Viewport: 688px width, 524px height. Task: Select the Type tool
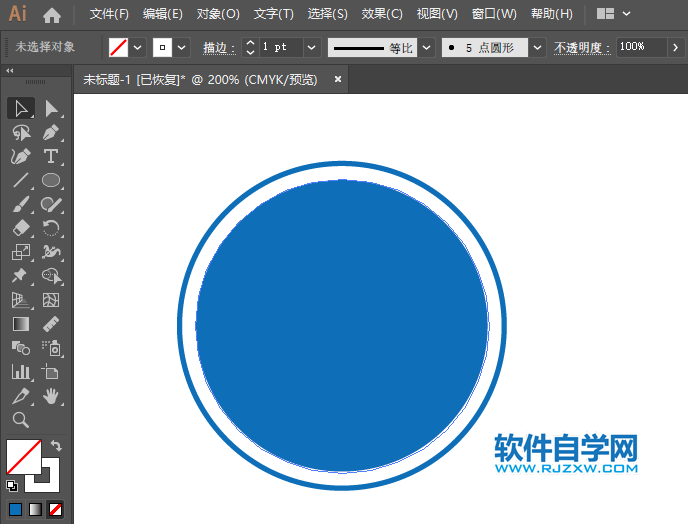coord(51,156)
